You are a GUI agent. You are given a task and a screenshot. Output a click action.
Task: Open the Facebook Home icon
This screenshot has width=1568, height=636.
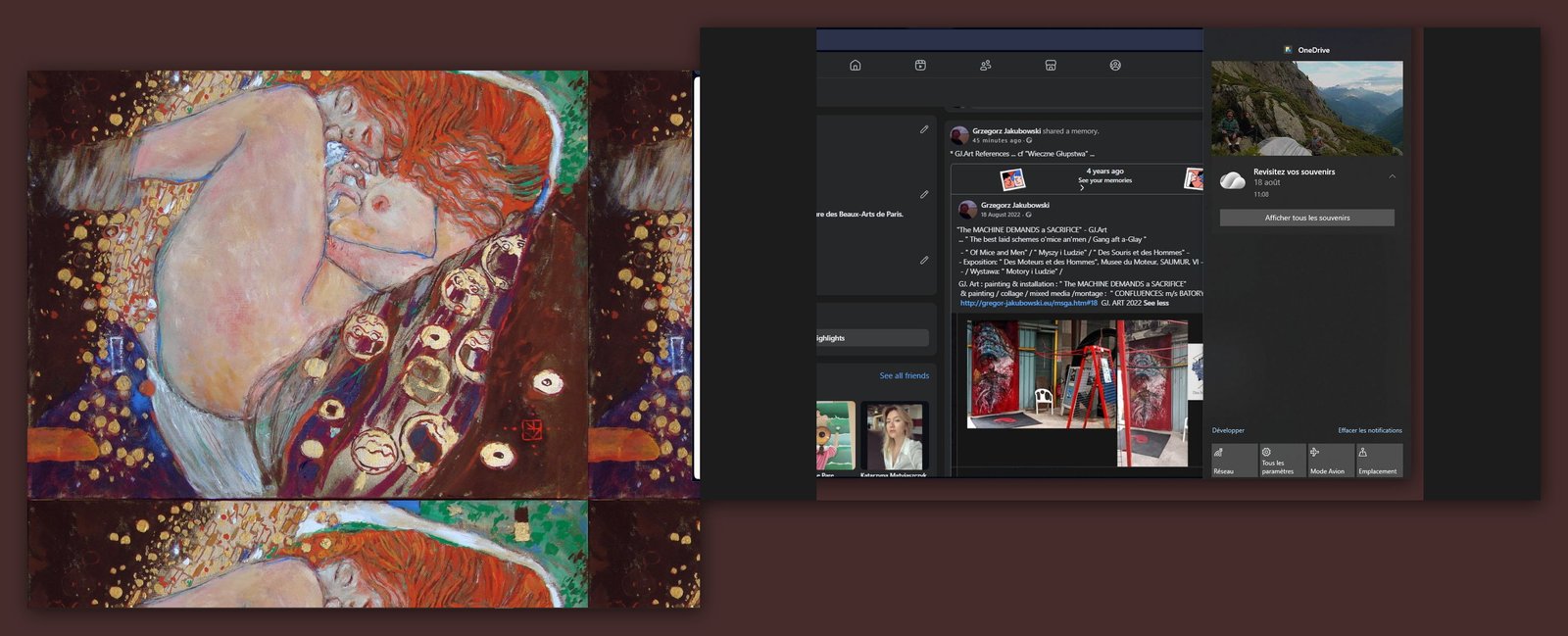(x=855, y=65)
